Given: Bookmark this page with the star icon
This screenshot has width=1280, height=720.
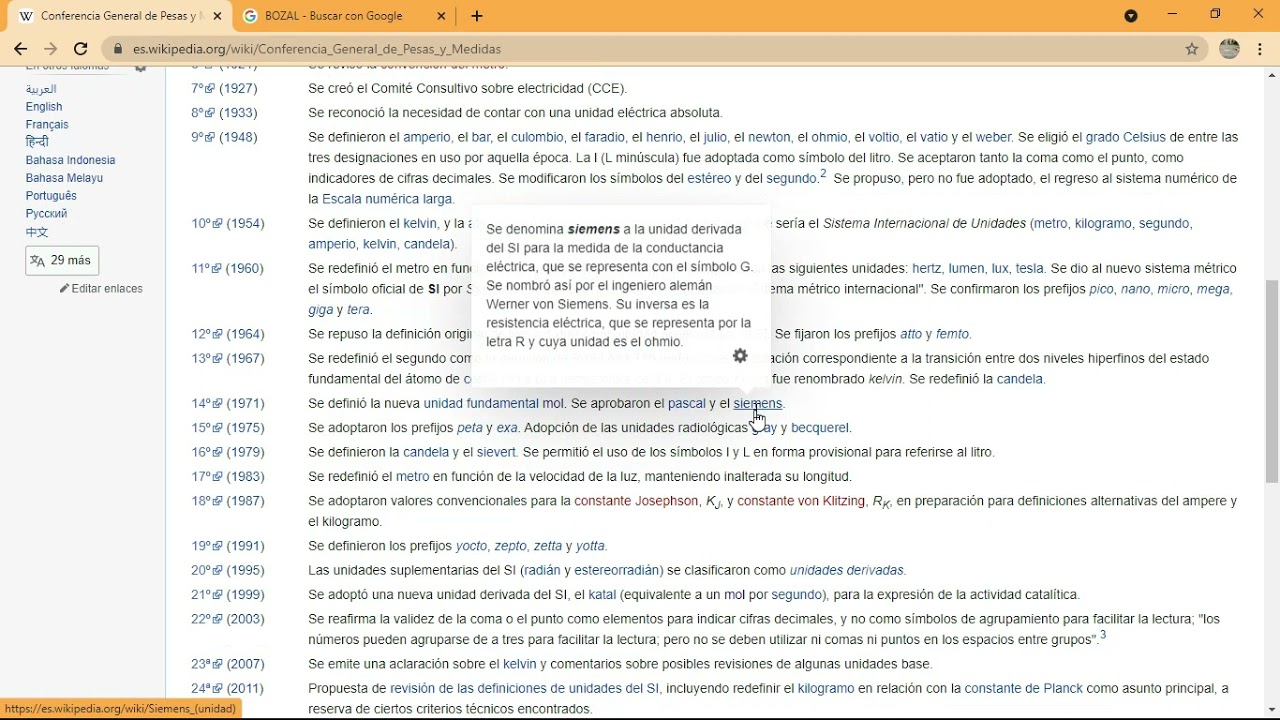Looking at the screenshot, I should coord(1192,49).
